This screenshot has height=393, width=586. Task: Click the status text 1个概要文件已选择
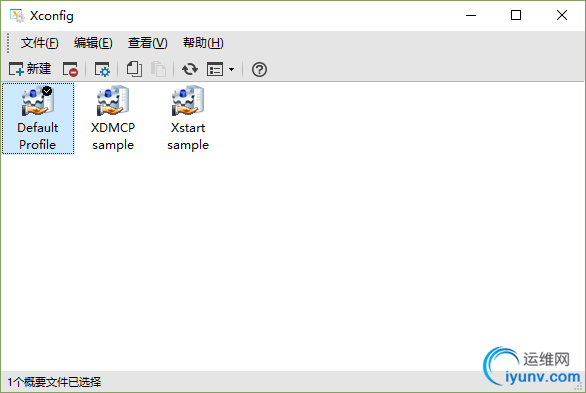coord(54,382)
